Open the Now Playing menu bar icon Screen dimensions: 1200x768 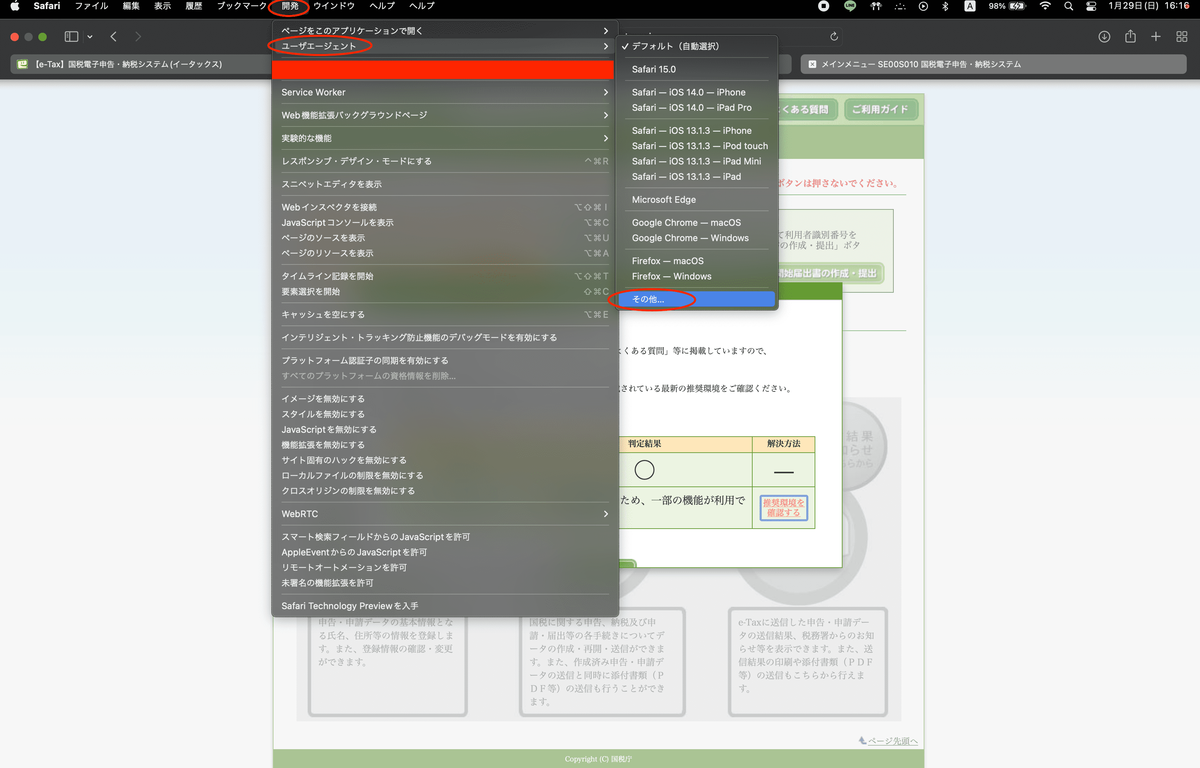click(x=923, y=6)
